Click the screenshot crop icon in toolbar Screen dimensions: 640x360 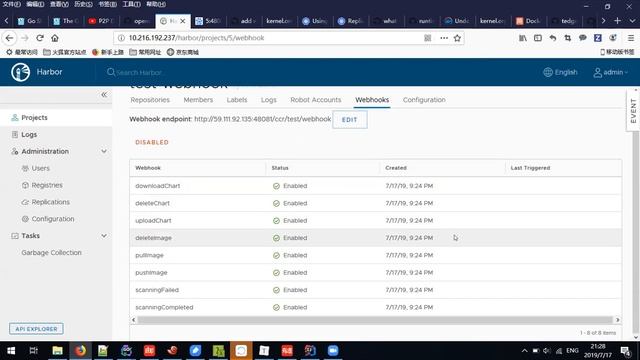tap(567, 38)
